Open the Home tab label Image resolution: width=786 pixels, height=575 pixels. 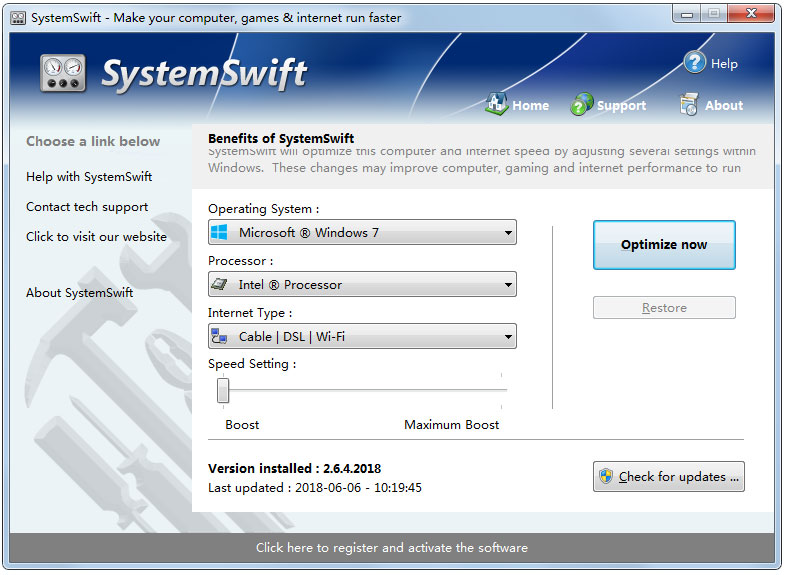tap(531, 105)
